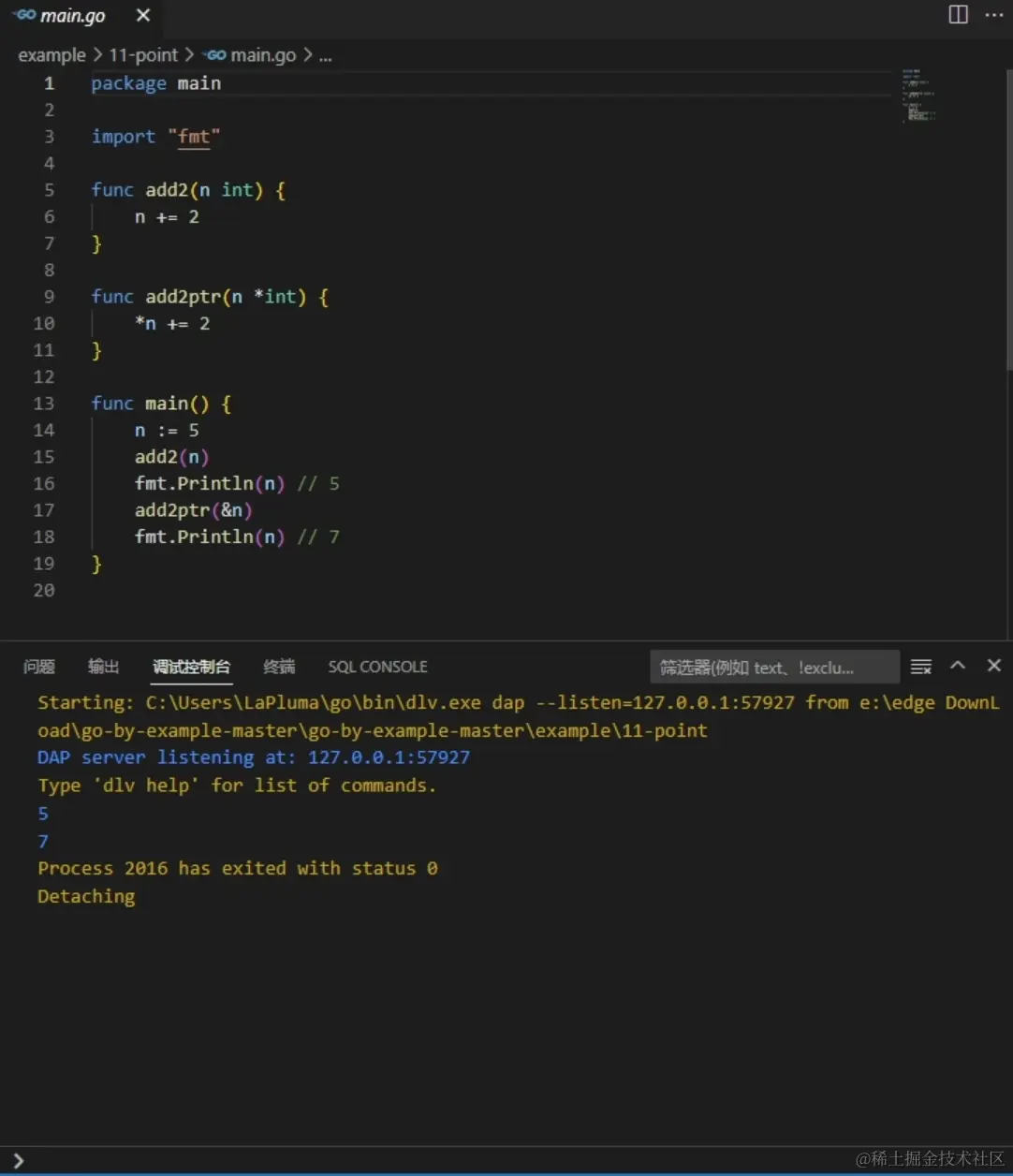
Task: Click the '*n += 2' statement
Action: pyautogui.click(x=172, y=324)
